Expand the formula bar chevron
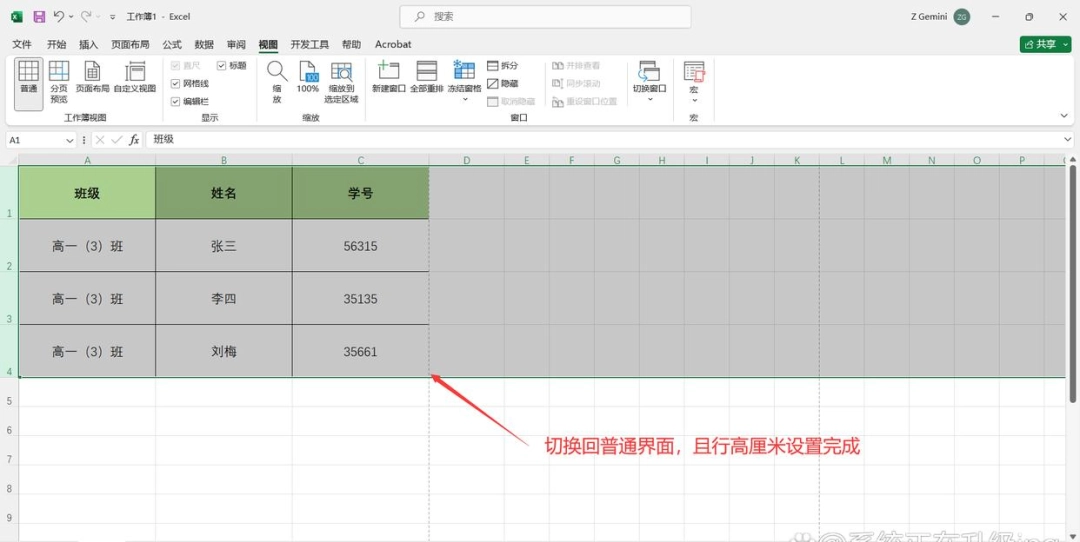The width and height of the screenshot is (1080, 542). (1068, 140)
